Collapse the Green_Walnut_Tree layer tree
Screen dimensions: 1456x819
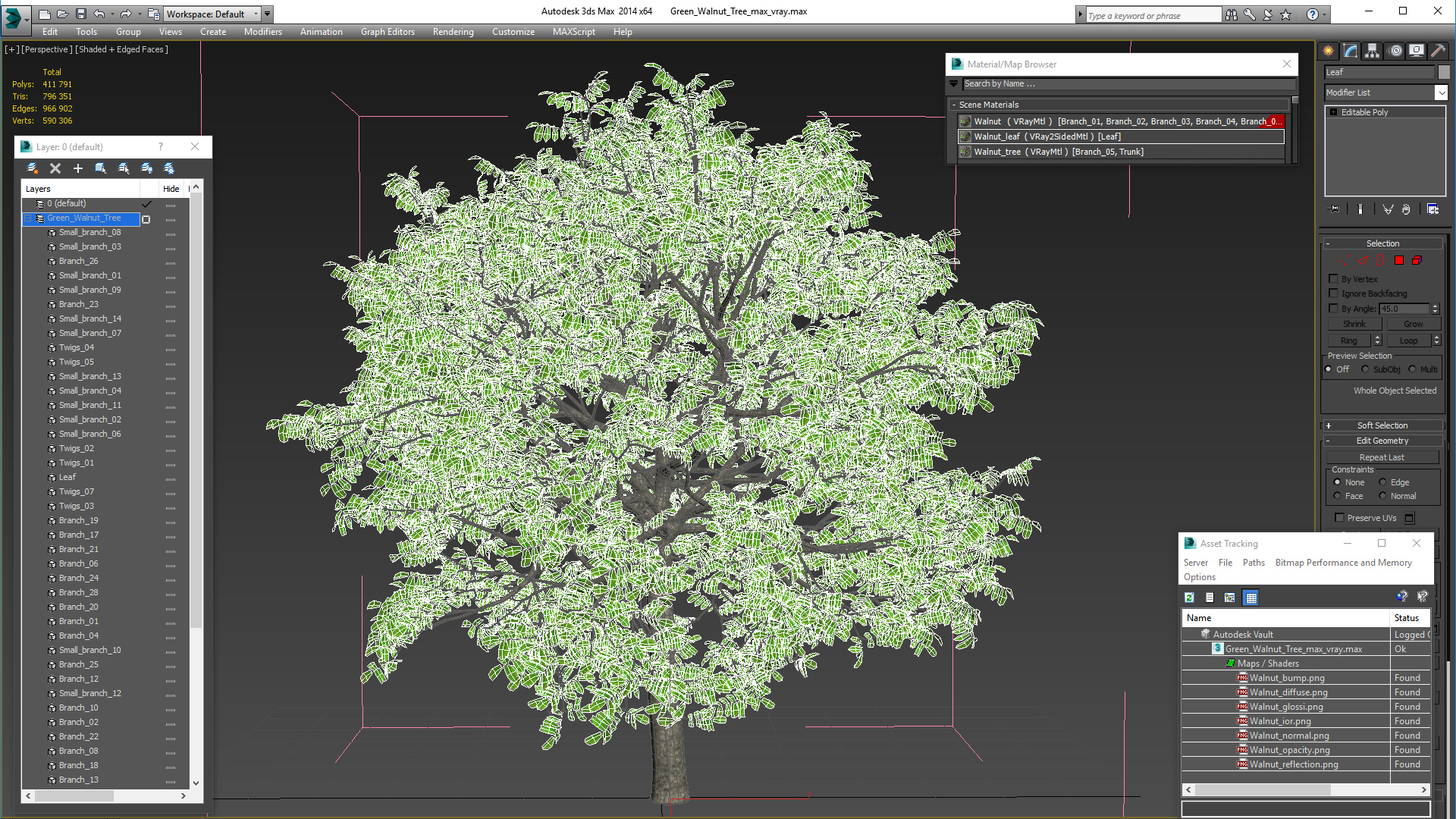[29, 218]
